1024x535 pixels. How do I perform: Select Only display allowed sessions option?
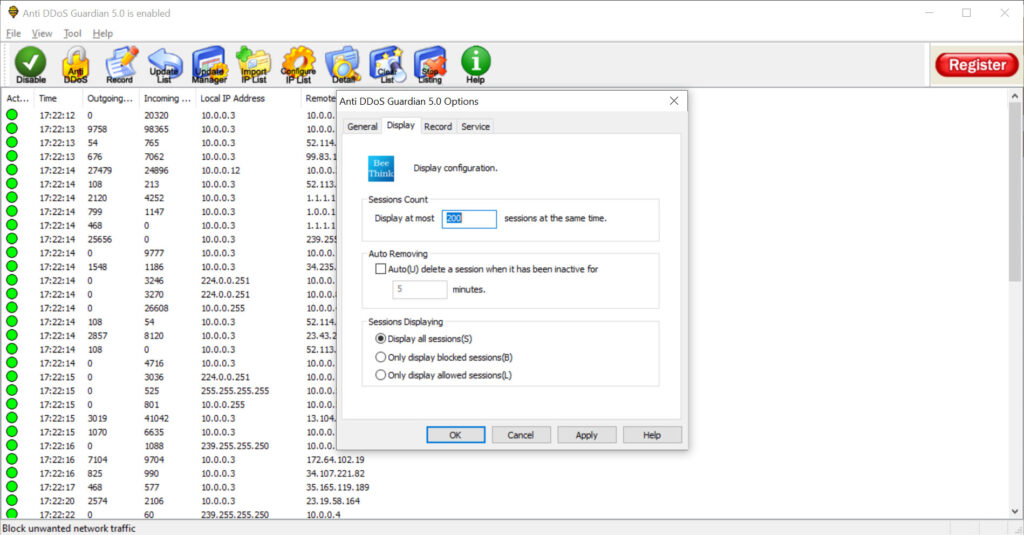tap(380, 375)
